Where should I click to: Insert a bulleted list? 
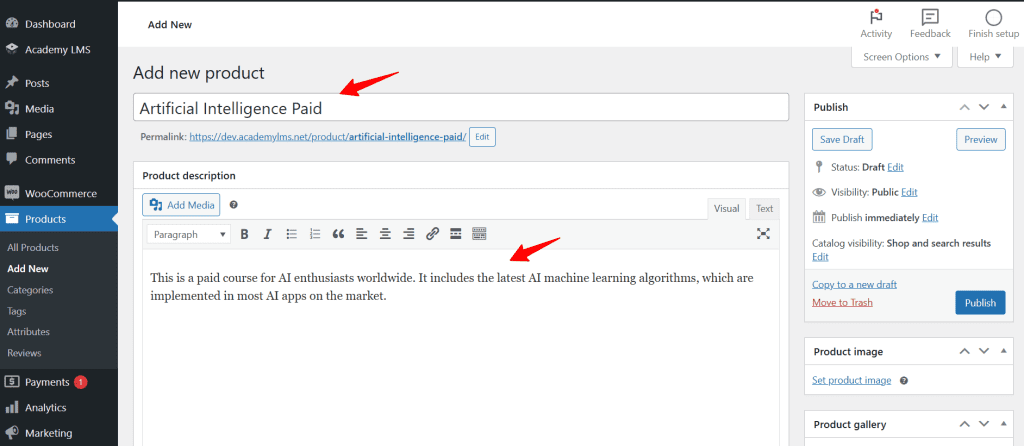[x=292, y=234]
